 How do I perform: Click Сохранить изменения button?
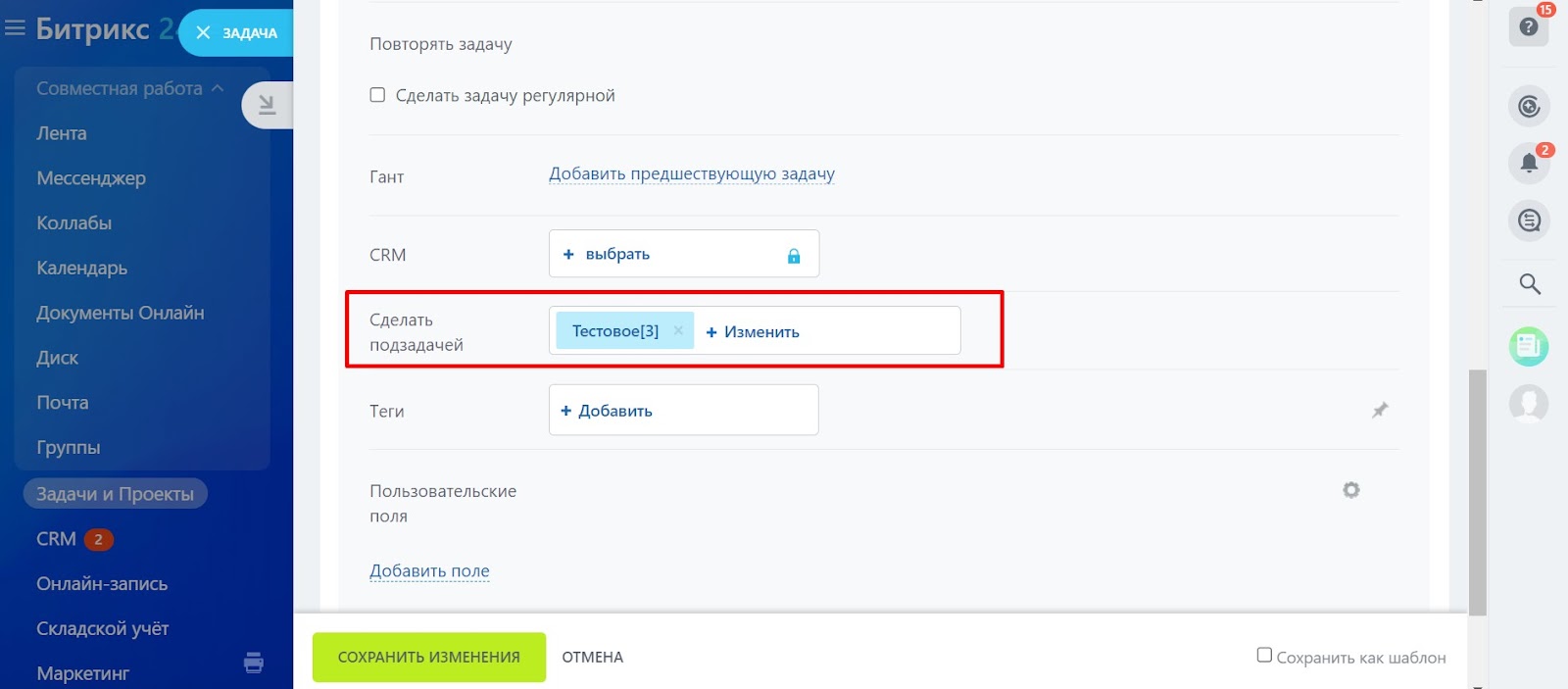(x=428, y=657)
